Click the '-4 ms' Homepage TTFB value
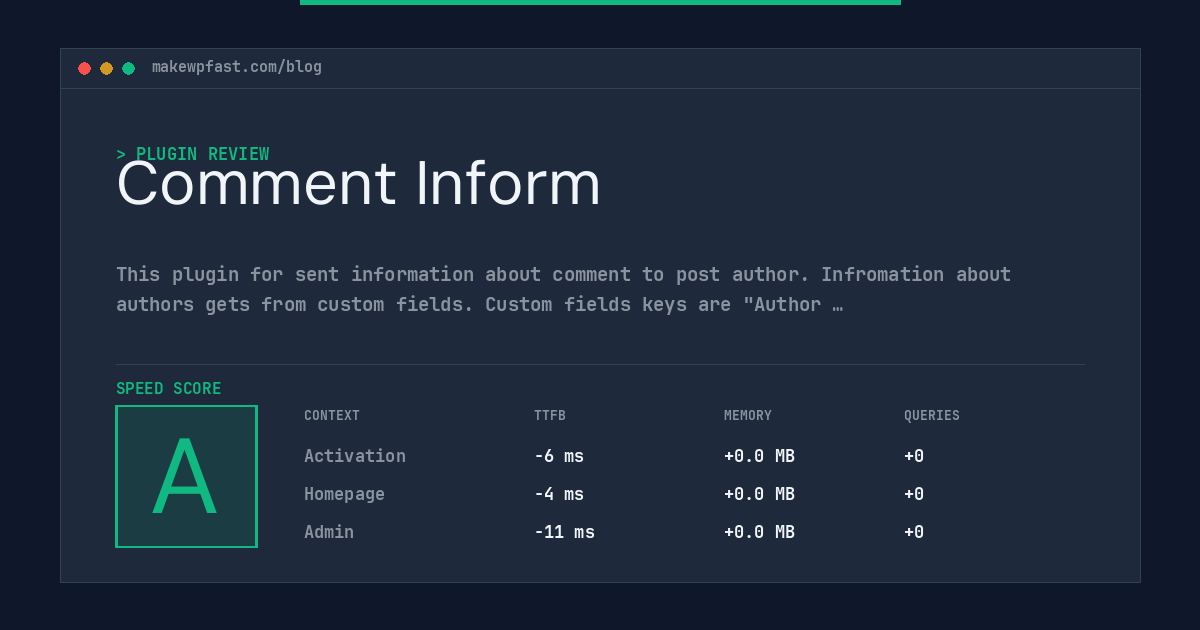 [559, 494]
